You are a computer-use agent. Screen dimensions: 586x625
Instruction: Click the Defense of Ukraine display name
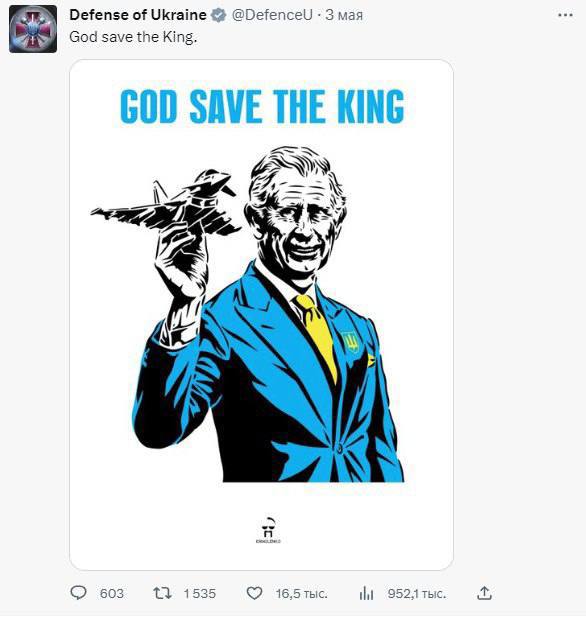click(x=138, y=15)
